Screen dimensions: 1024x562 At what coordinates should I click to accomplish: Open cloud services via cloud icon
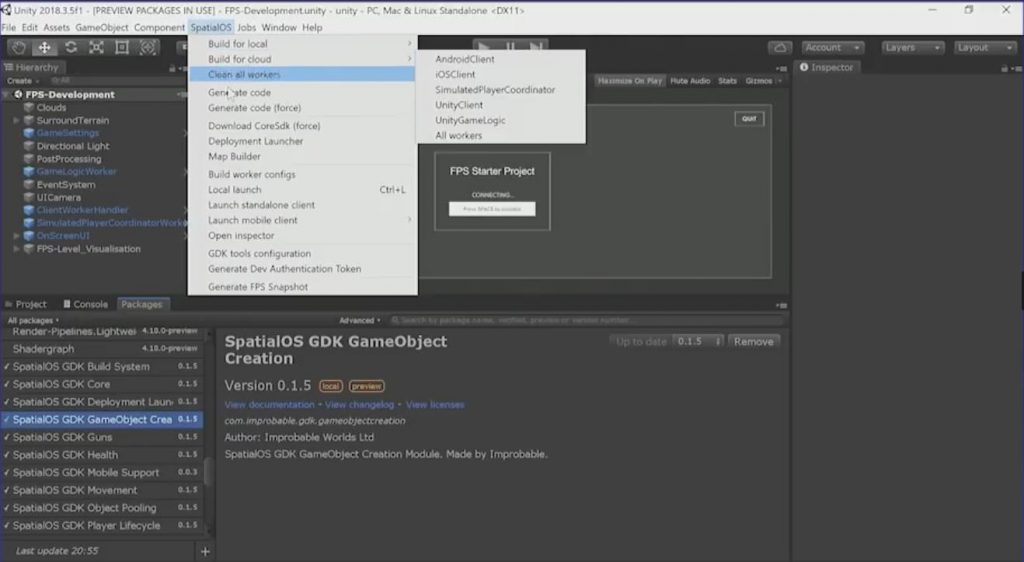click(780, 47)
